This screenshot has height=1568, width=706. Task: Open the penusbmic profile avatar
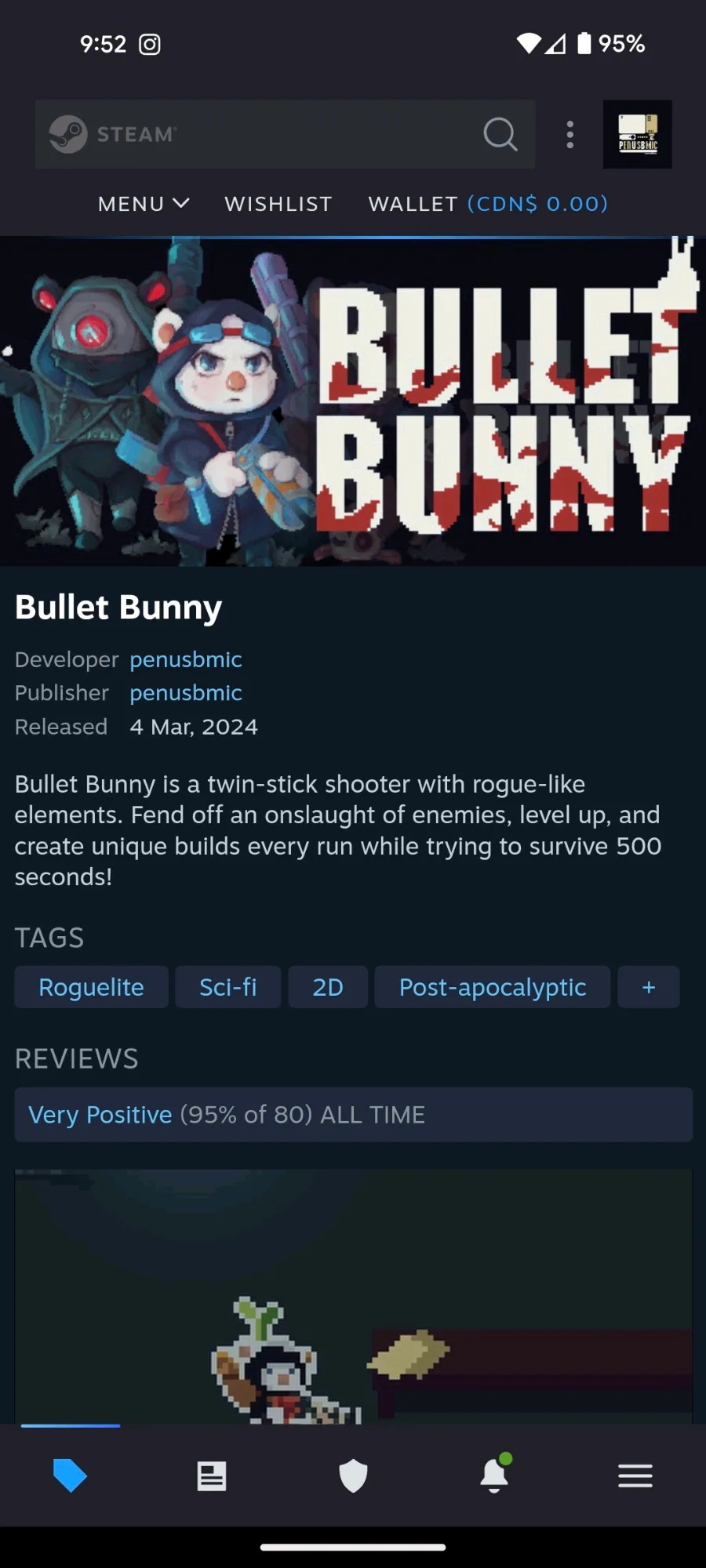click(637, 134)
